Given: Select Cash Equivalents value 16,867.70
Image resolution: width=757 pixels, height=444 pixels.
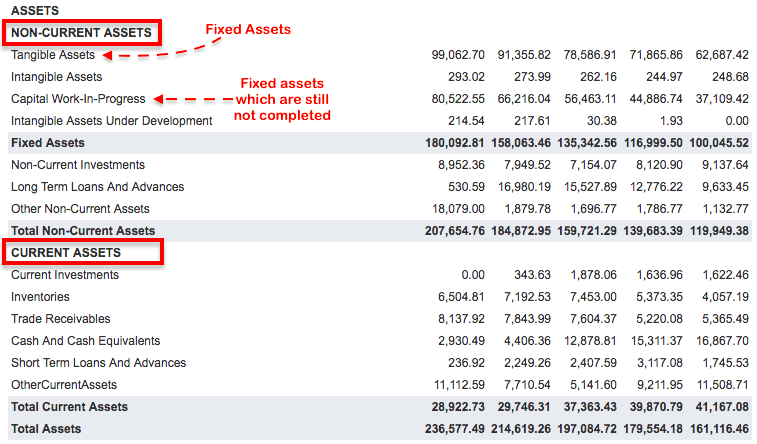Looking at the screenshot, I should pos(722,341).
